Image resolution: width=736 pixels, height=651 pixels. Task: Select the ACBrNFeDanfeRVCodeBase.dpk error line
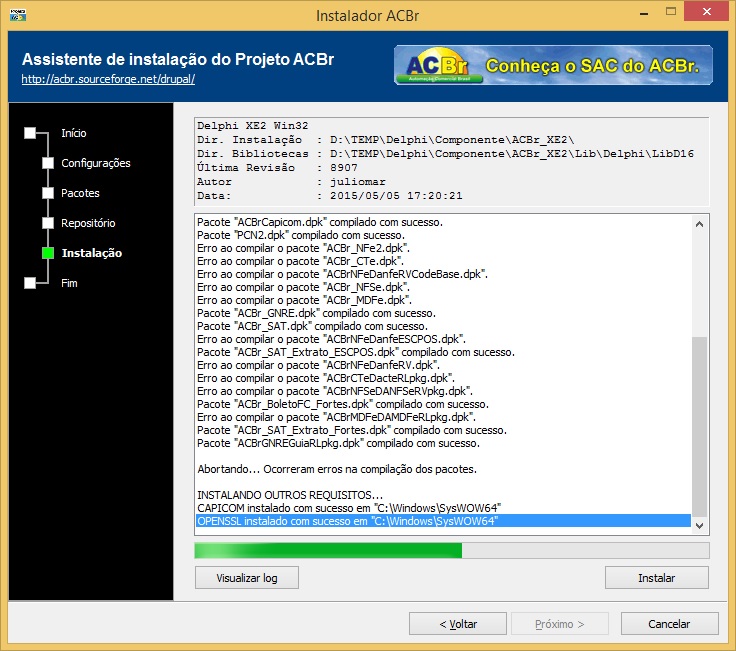[443, 274]
